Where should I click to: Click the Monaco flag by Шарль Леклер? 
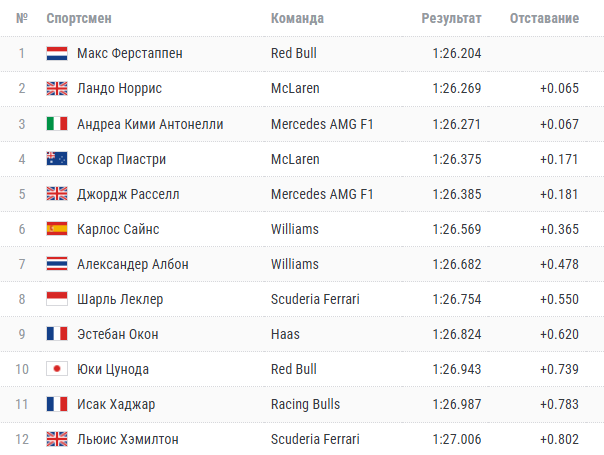[x=57, y=299]
